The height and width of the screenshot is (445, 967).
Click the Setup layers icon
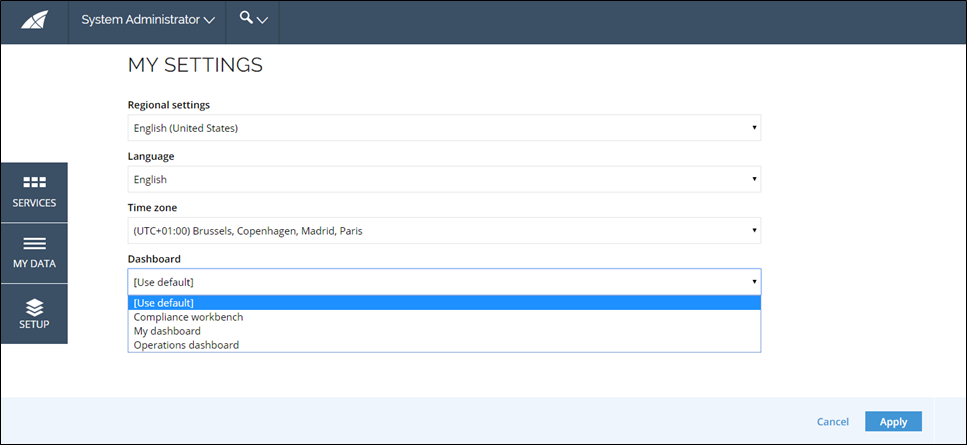click(34, 306)
